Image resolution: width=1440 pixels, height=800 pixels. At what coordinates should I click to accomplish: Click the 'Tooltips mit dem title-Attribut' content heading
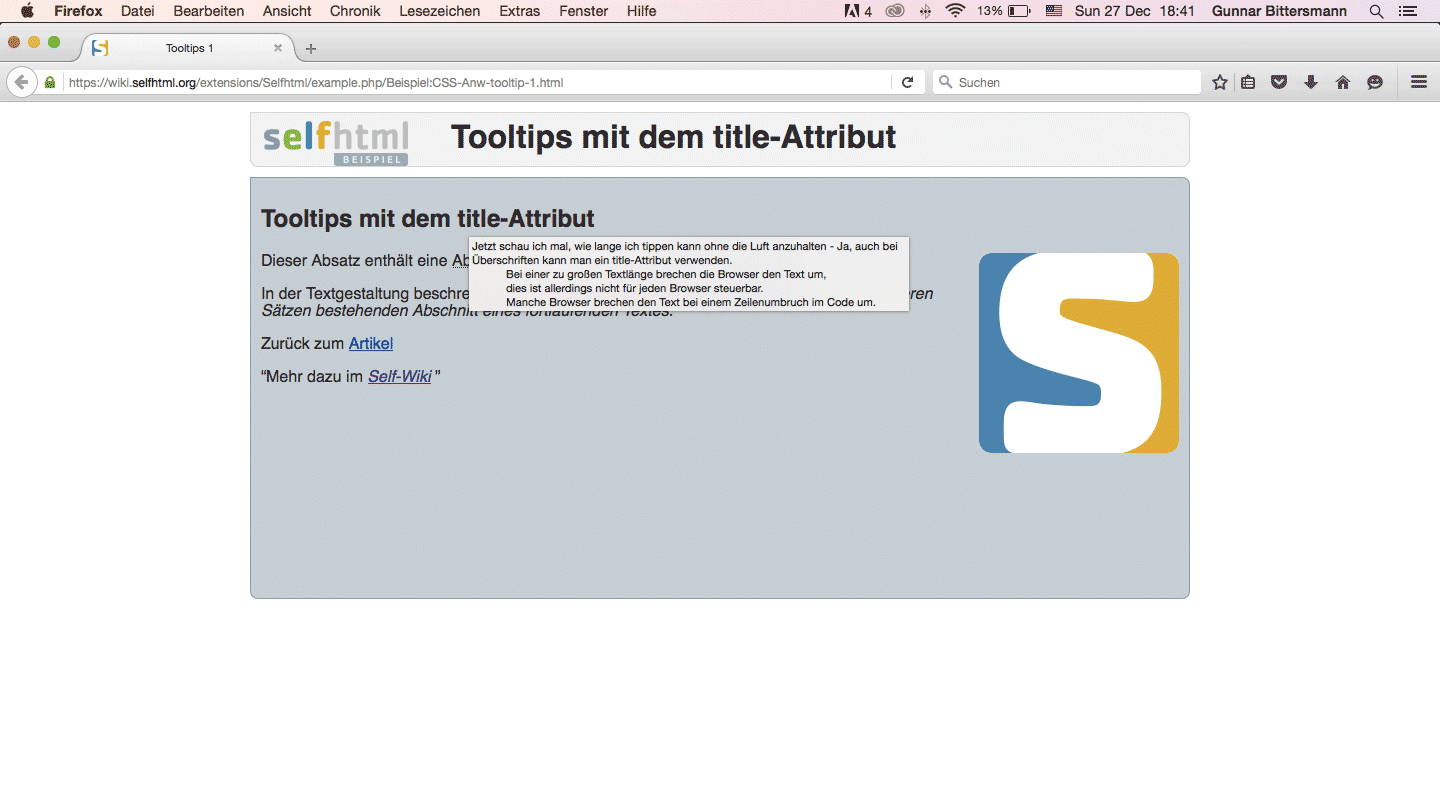428,218
